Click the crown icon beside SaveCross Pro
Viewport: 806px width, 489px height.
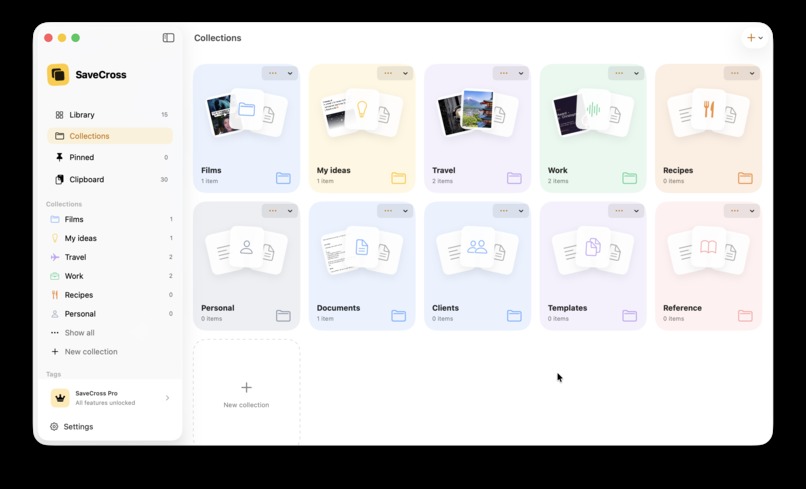coord(60,398)
